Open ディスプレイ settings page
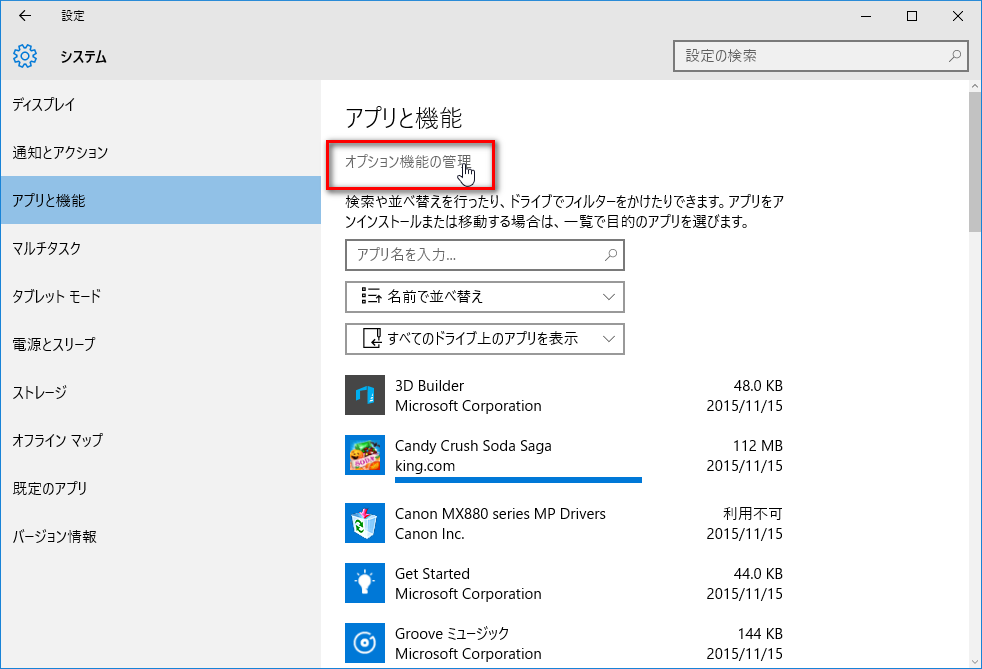The height and width of the screenshot is (669, 982). coord(161,104)
